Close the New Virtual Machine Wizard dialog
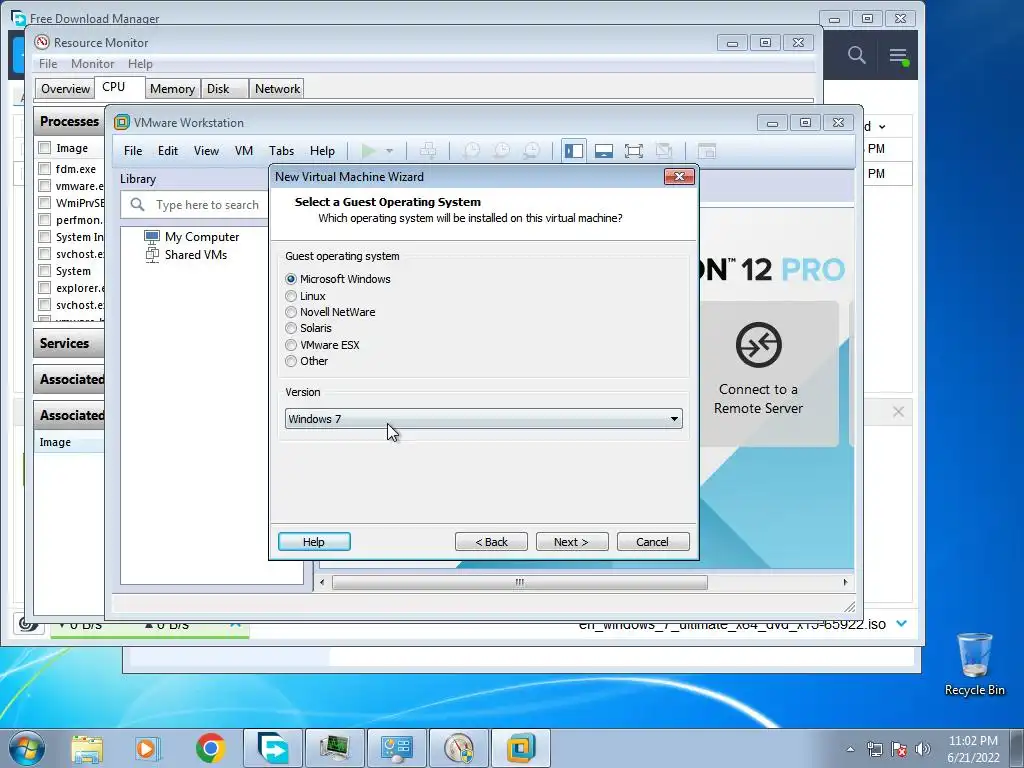The height and width of the screenshot is (768, 1024). click(x=679, y=176)
